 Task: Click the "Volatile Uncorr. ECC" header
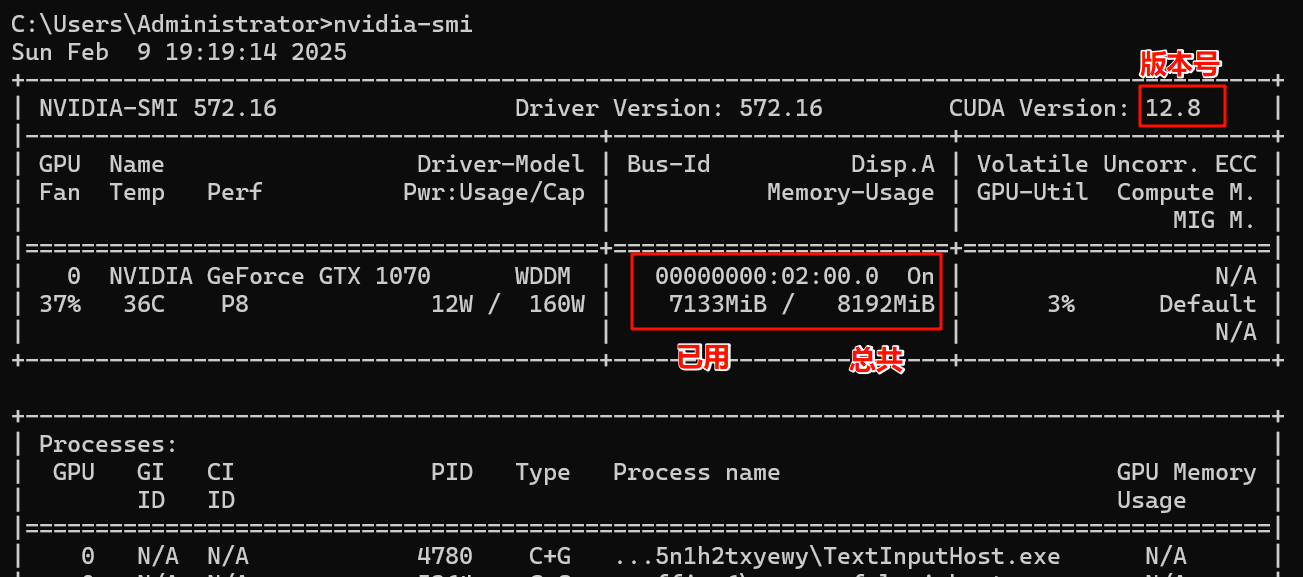click(1116, 164)
